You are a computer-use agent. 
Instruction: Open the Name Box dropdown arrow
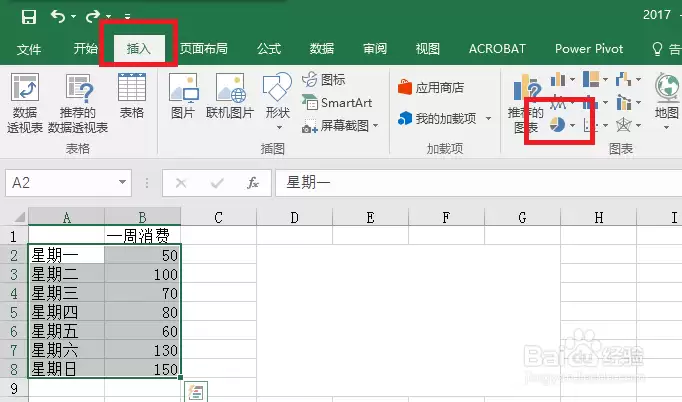123,183
